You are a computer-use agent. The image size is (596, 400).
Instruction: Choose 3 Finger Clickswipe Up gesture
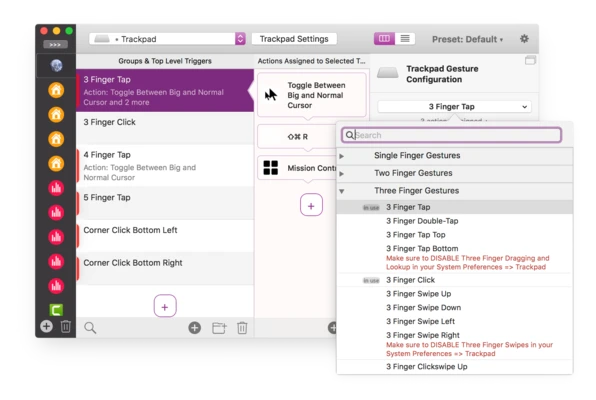[x=455, y=367]
